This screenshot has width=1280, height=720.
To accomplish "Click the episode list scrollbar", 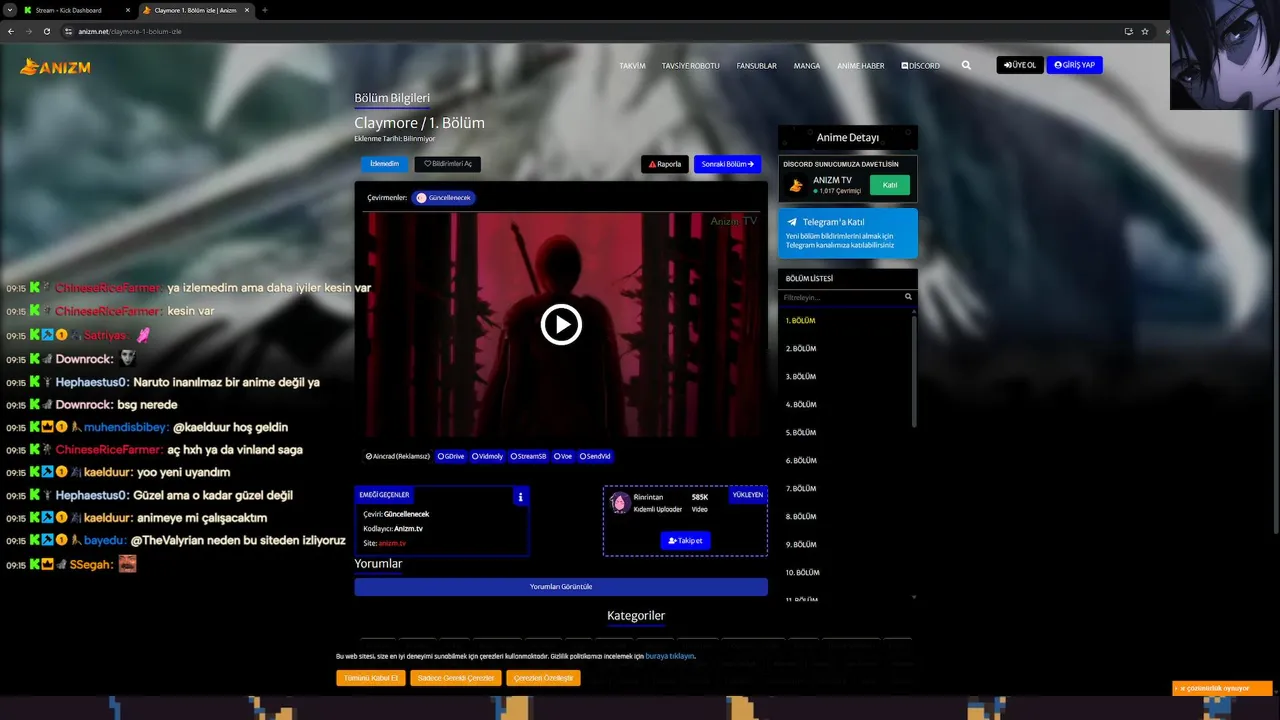I will pyautogui.click(x=914, y=370).
